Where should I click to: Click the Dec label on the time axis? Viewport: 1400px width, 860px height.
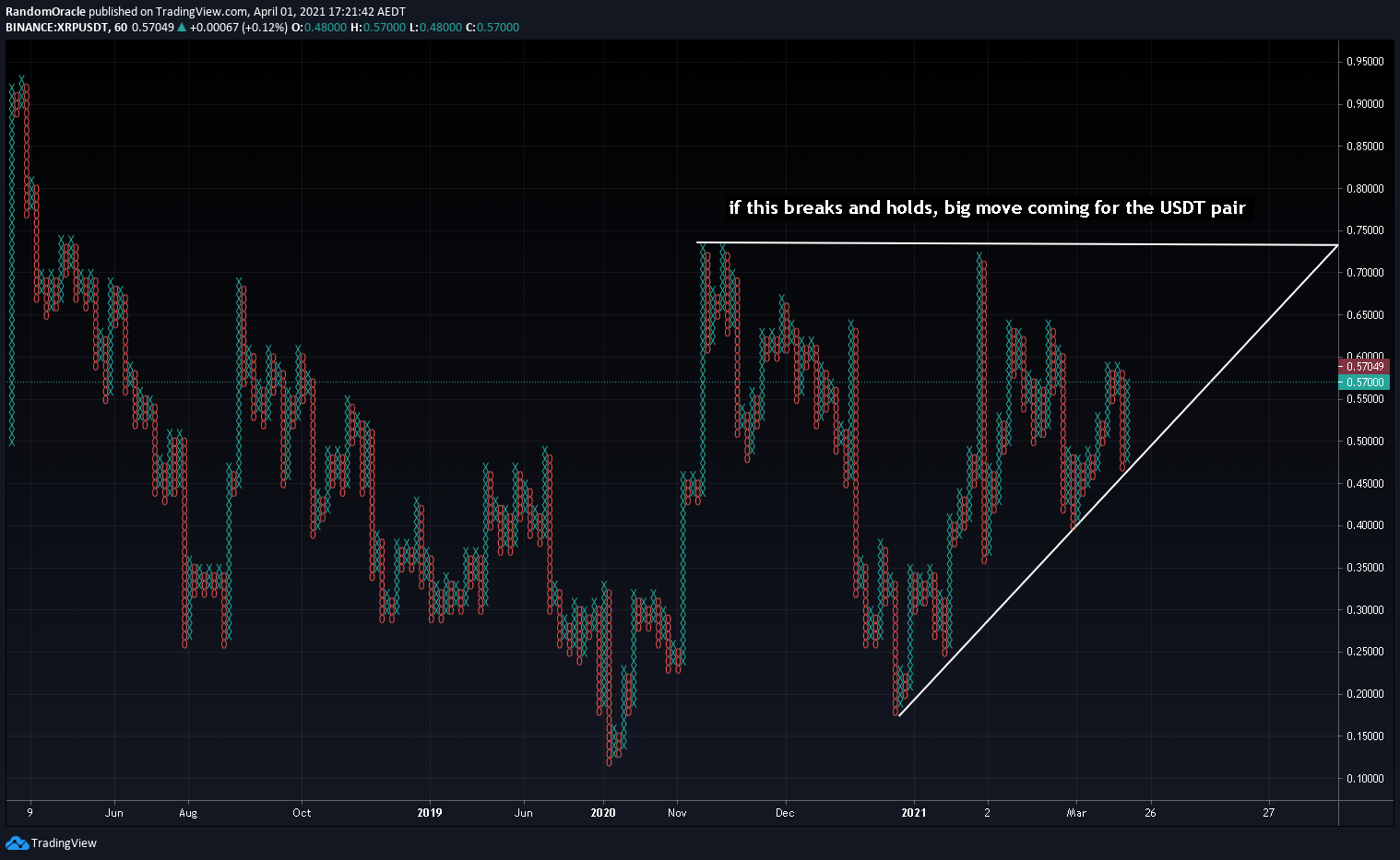[x=785, y=813]
